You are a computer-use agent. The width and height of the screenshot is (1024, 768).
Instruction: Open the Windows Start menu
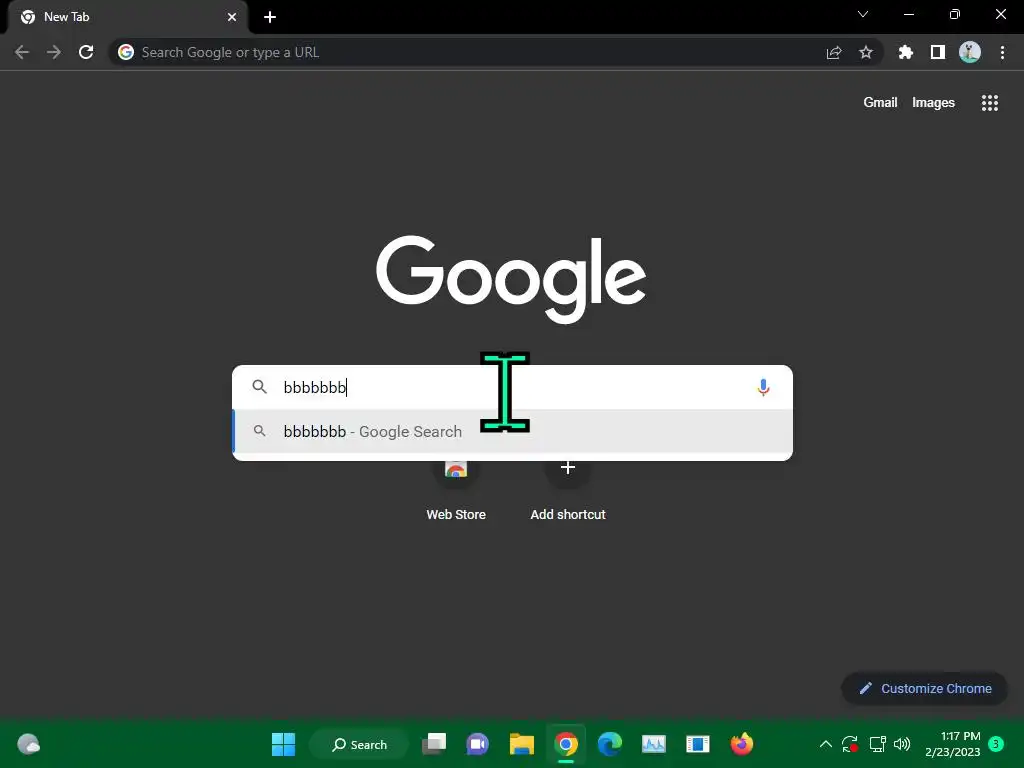coord(283,744)
